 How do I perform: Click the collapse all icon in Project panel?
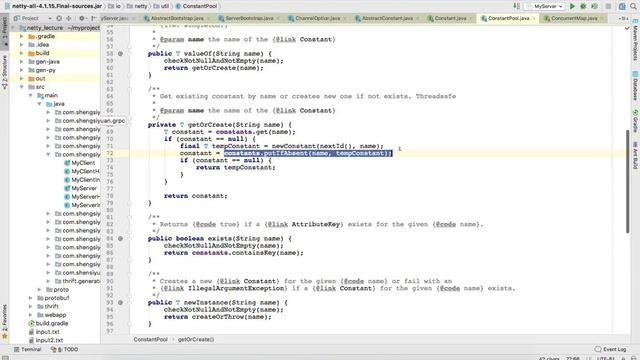[69, 18]
